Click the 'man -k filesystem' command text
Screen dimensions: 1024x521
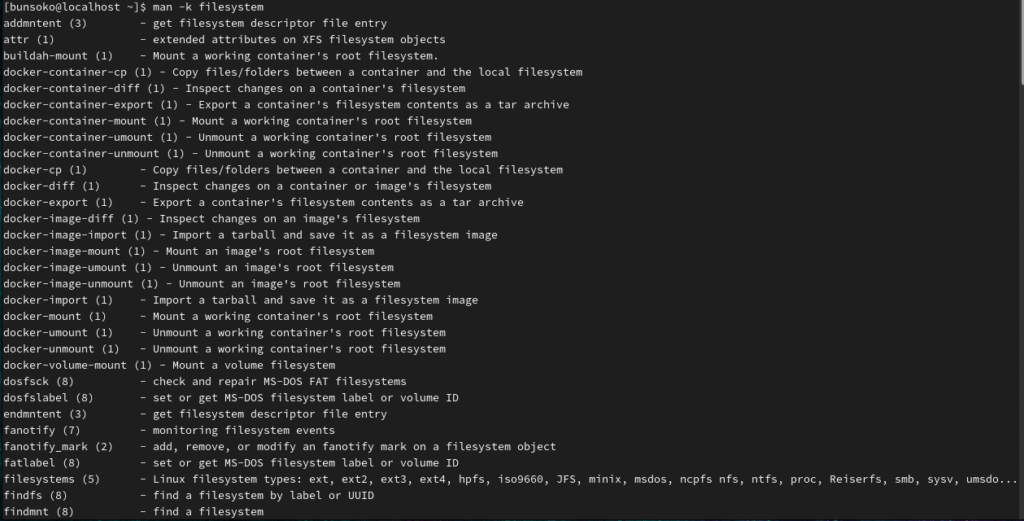point(208,7)
